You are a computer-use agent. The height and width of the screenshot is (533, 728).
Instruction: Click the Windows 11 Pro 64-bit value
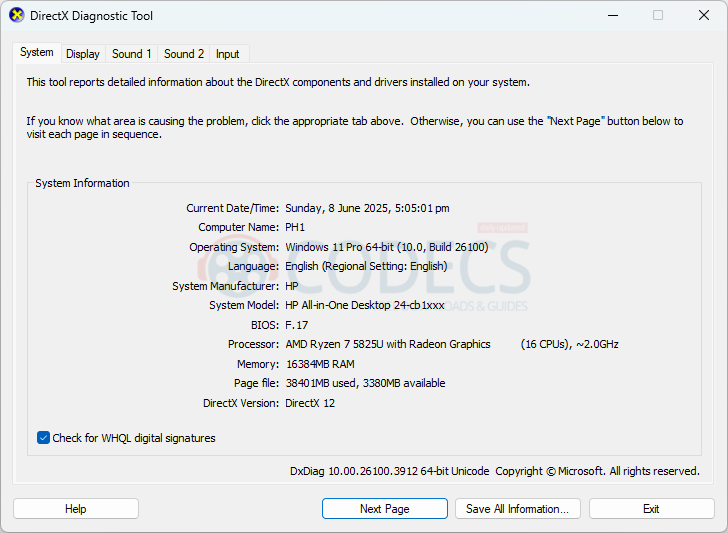click(x=387, y=247)
